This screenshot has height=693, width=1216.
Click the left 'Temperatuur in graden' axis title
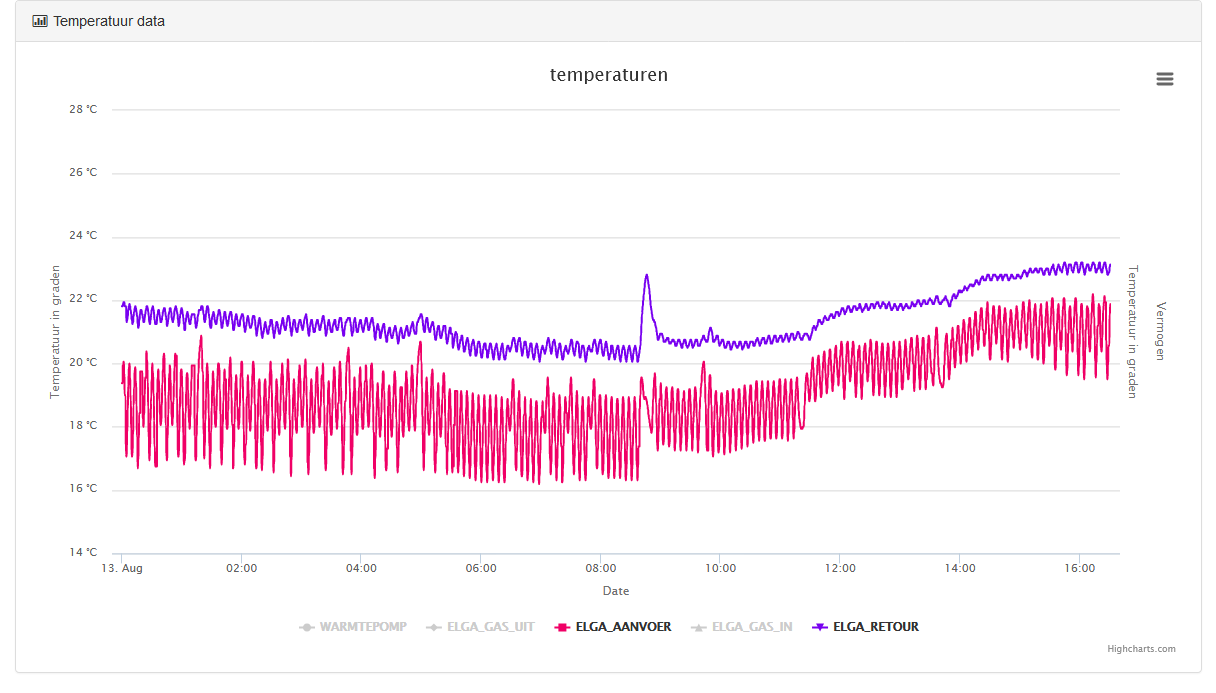56,331
